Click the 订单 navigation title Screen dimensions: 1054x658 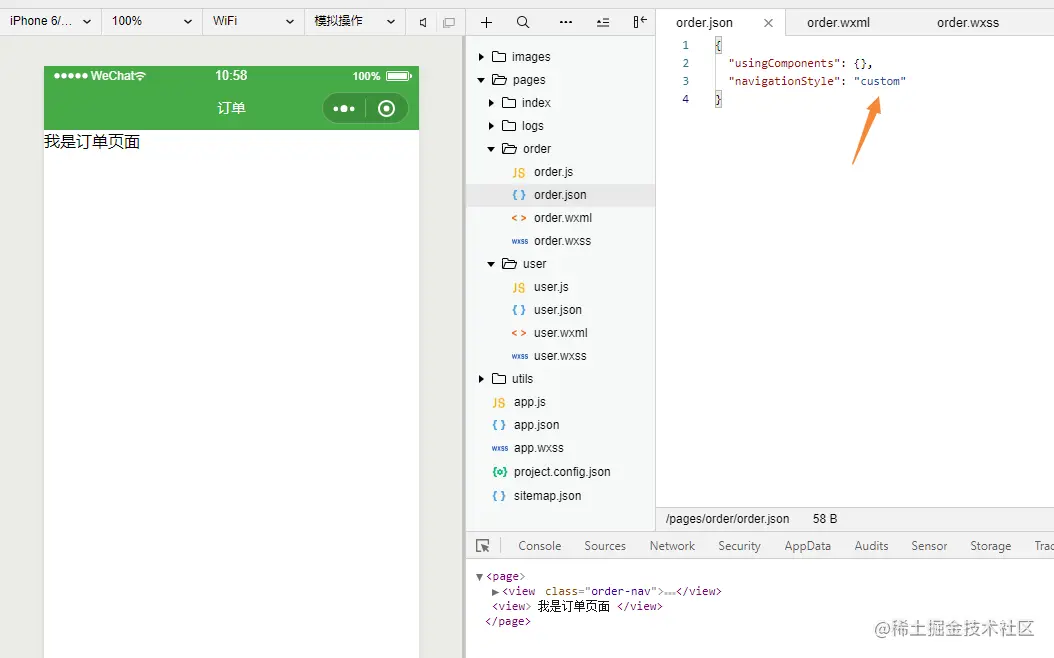tap(231, 108)
